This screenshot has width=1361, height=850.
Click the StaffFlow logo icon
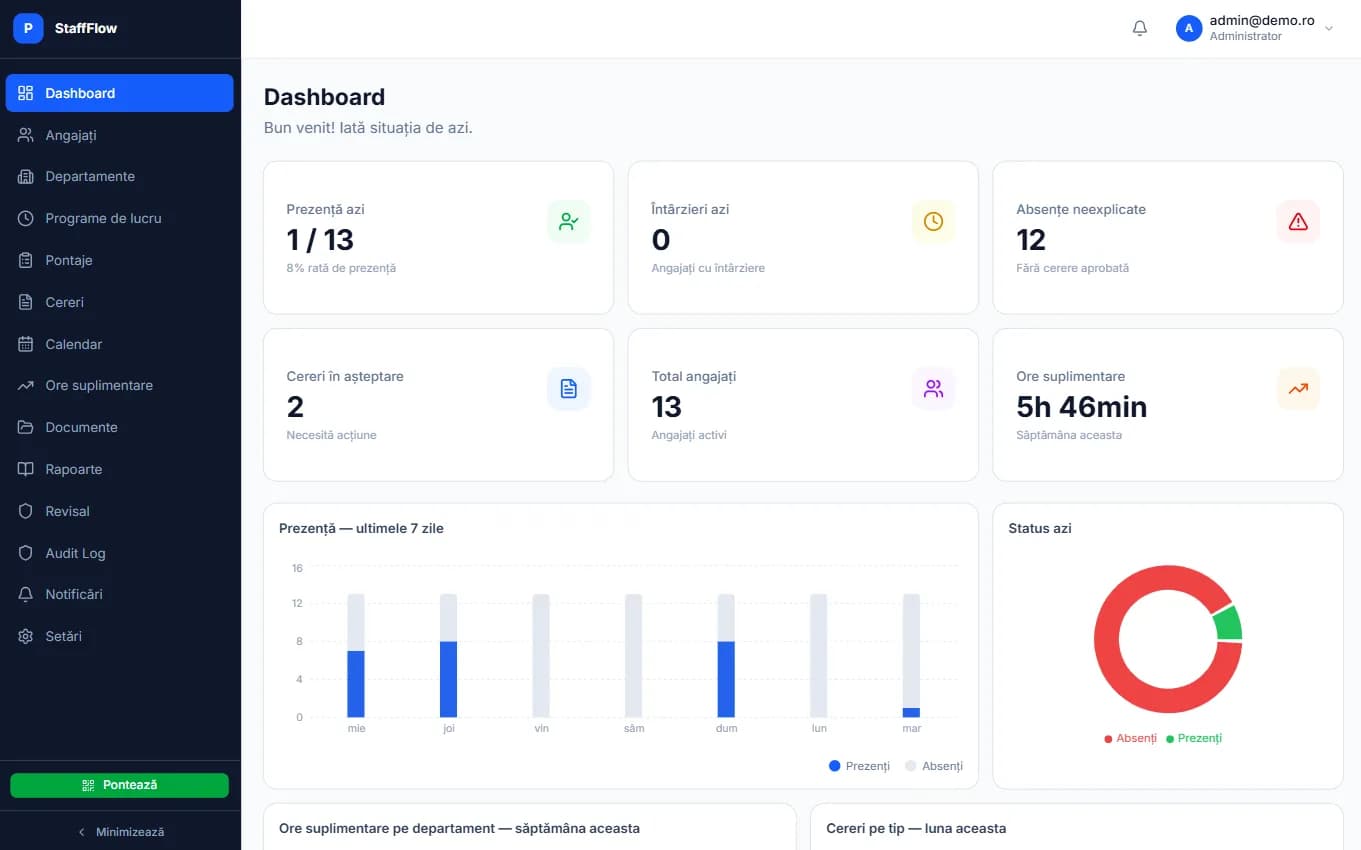tap(28, 28)
